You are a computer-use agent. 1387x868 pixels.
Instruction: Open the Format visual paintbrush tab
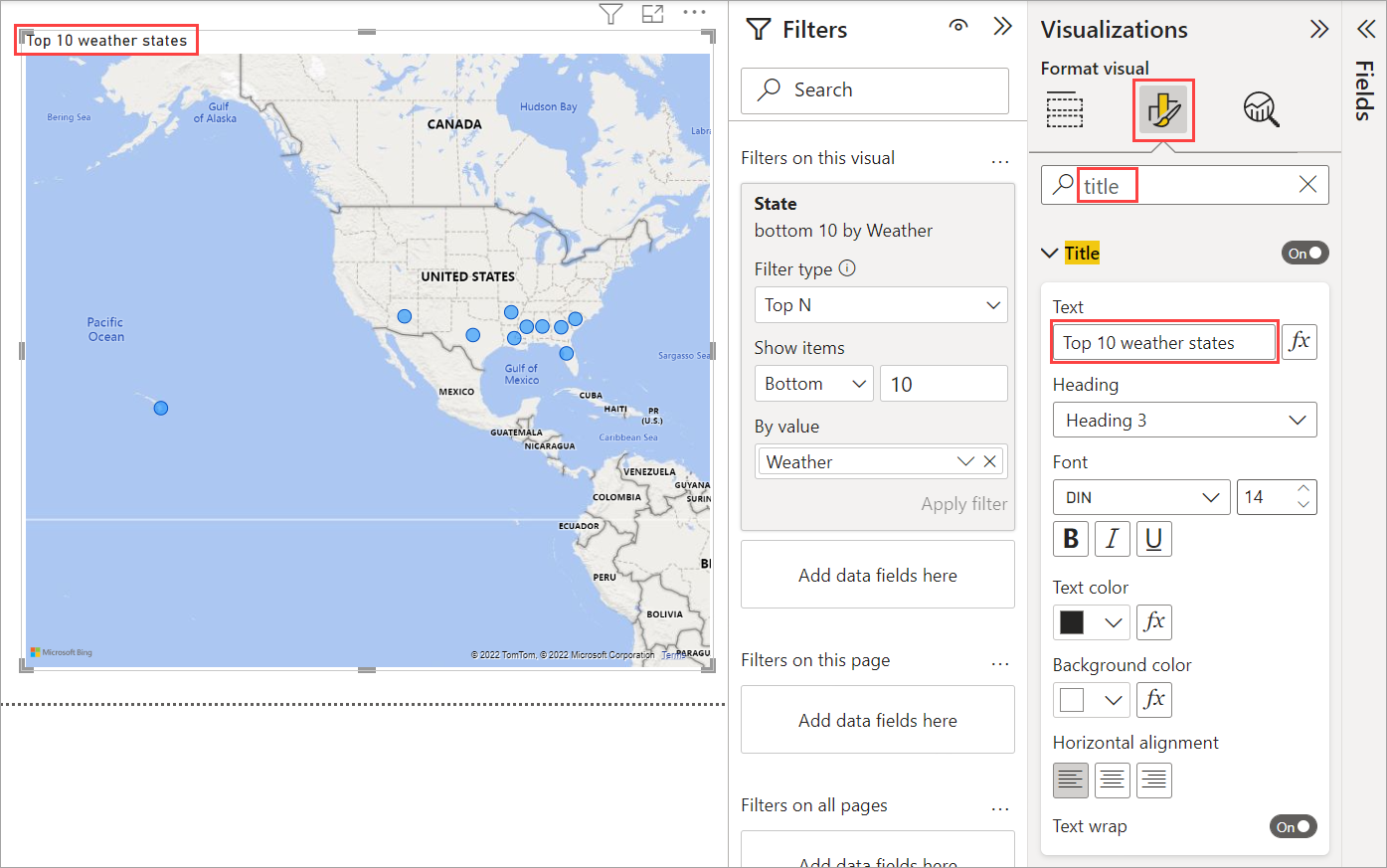click(x=1162, y=109)
